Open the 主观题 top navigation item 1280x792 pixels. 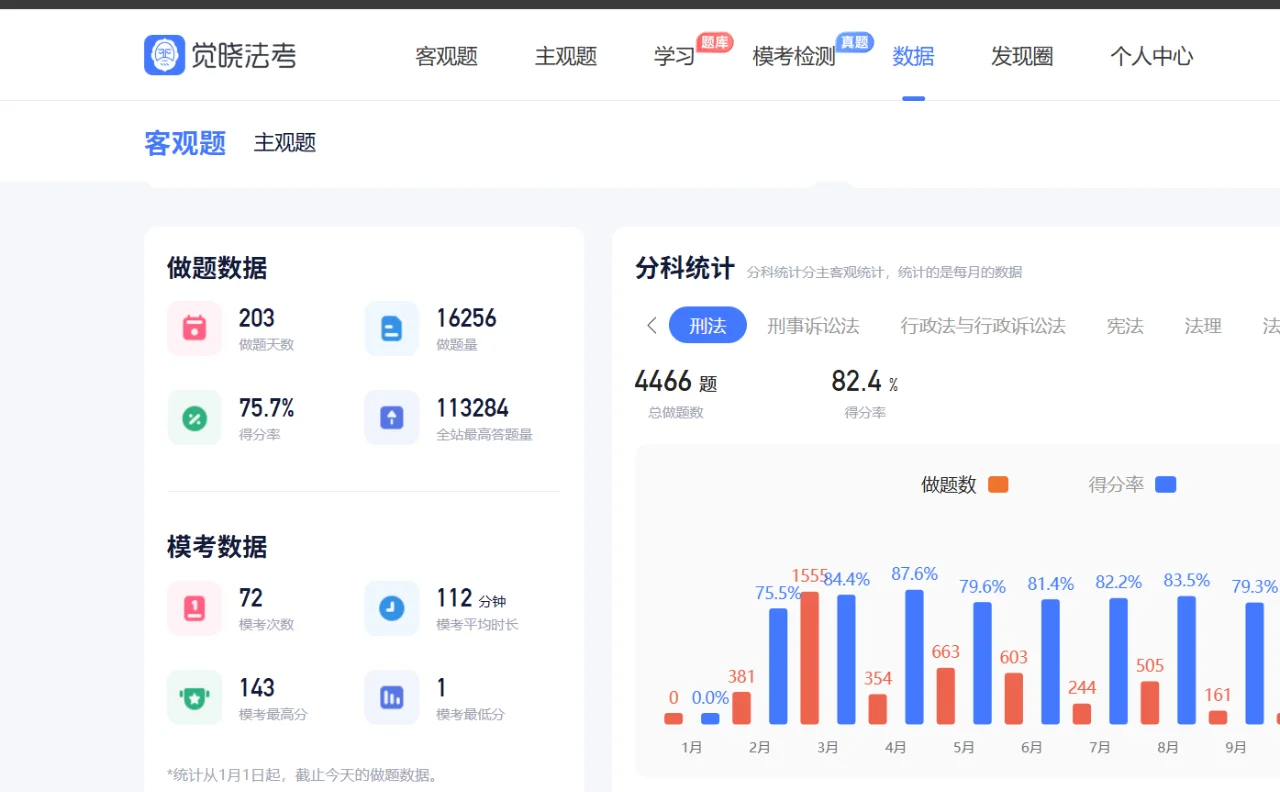[x=565, y=57]
